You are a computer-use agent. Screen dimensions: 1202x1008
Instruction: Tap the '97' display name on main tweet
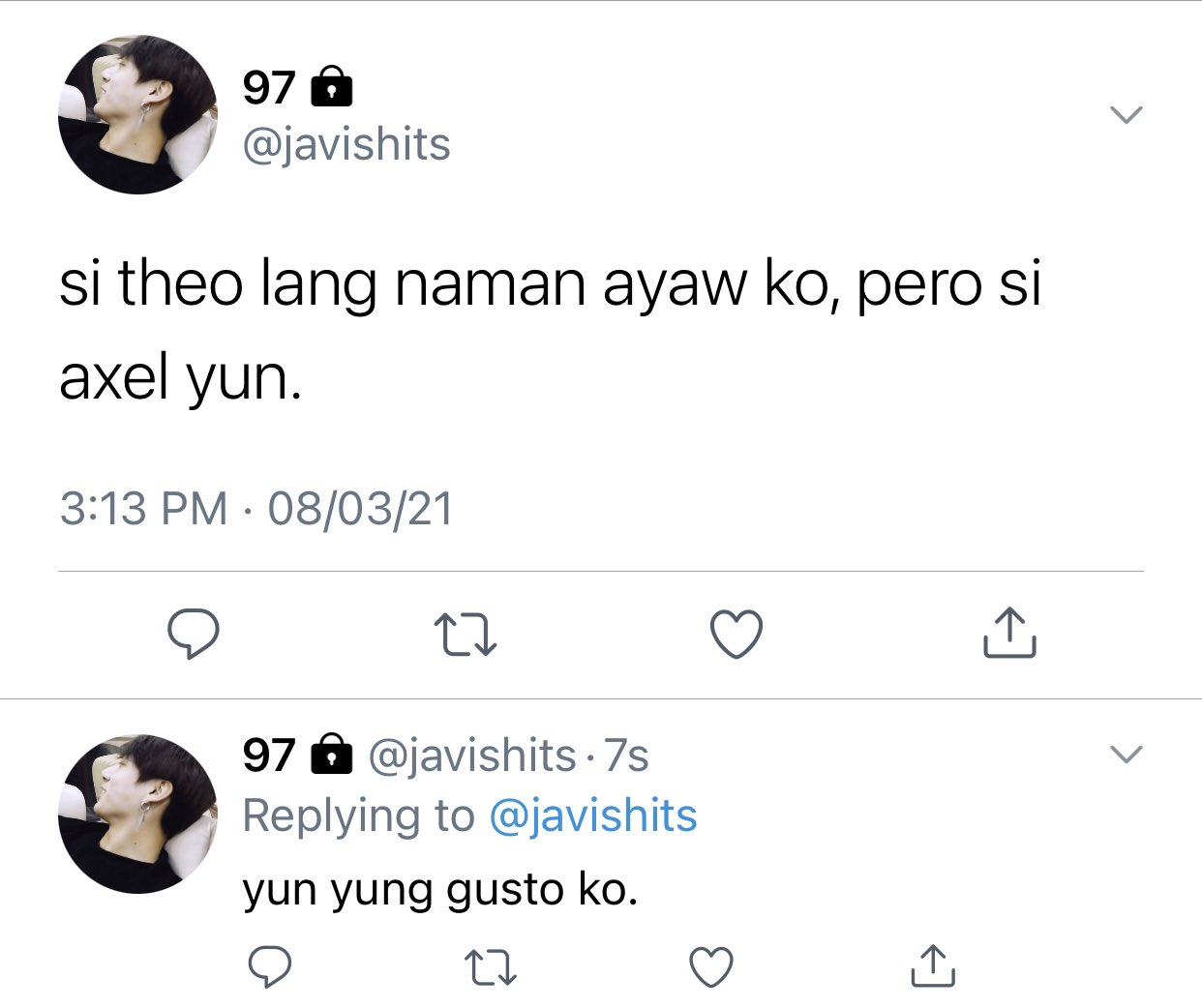tap(268, 88)
